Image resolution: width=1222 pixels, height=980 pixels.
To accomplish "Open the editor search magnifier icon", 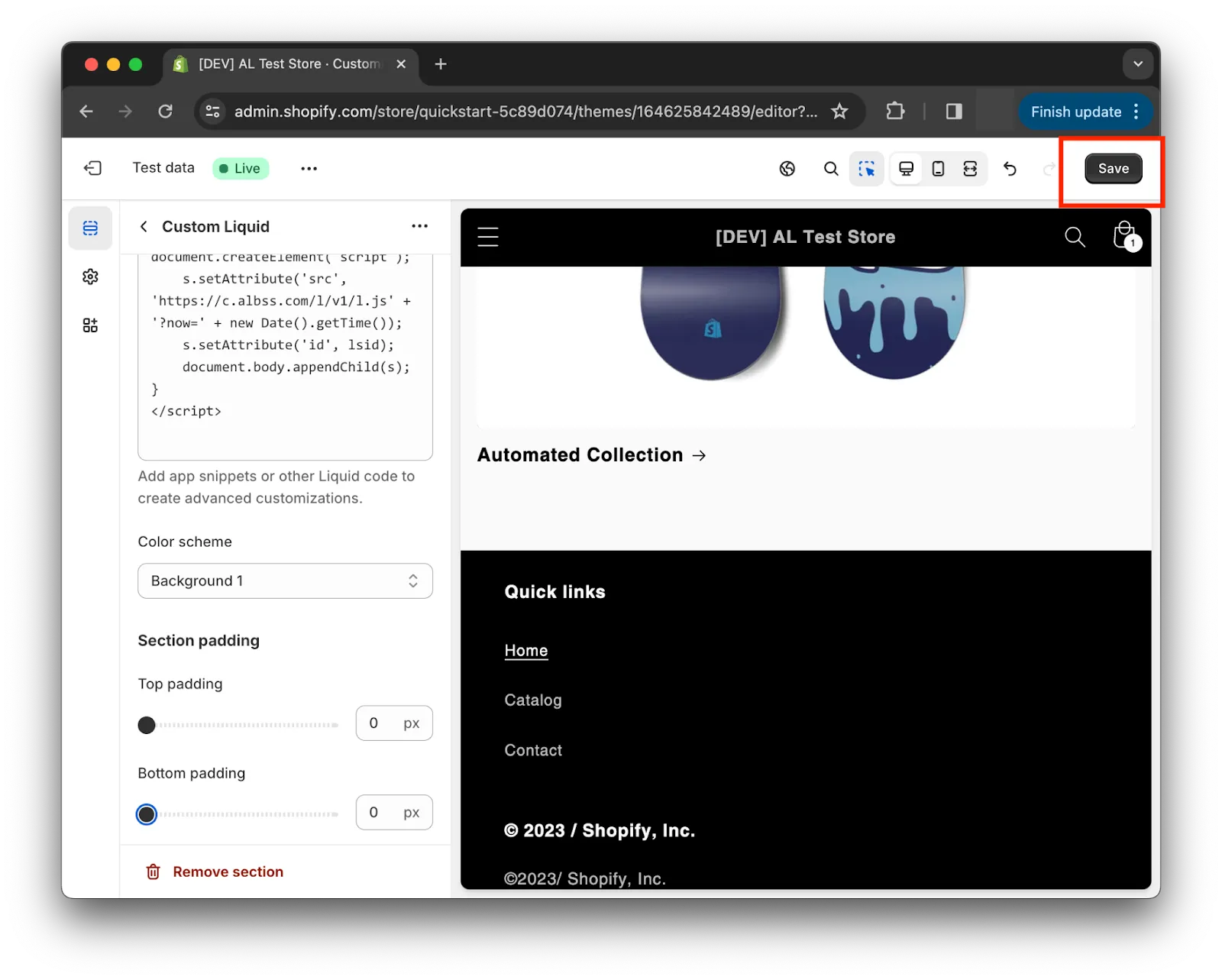I will [x=831, y=169].
